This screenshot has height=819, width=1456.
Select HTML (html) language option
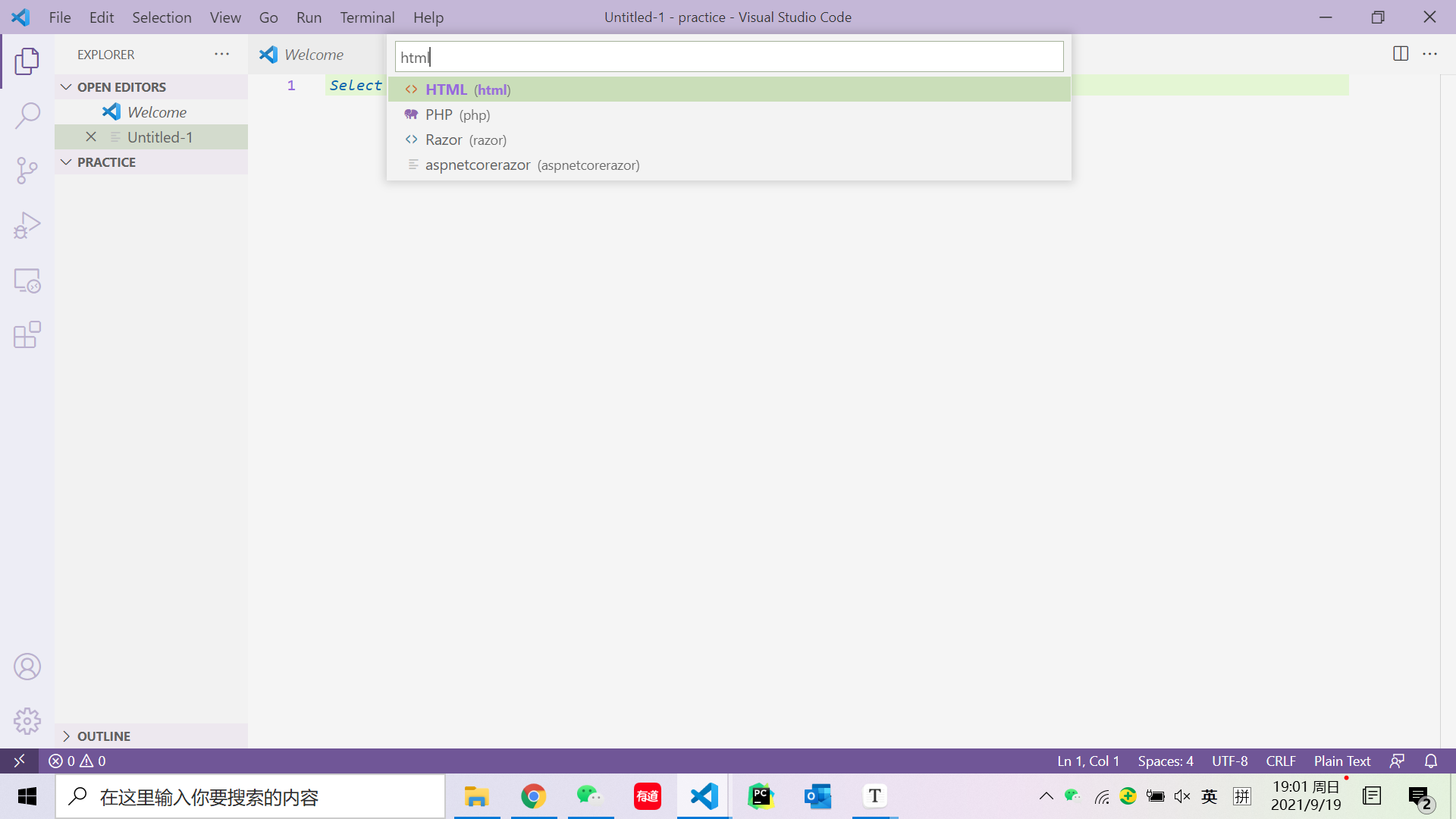tap(468, 89)
